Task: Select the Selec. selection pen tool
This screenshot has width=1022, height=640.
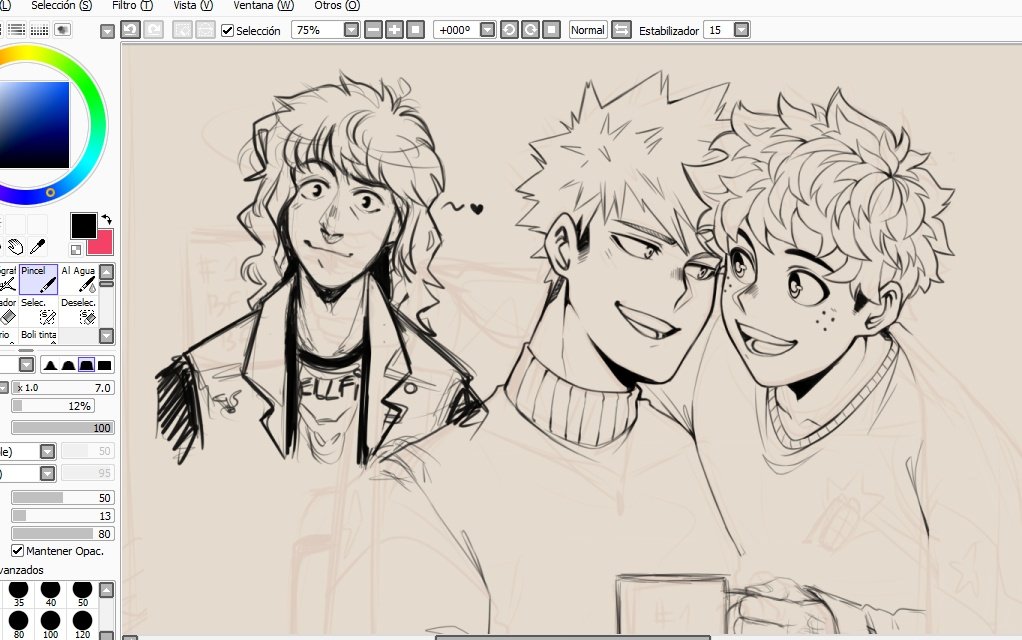Action: click(38, 312)
